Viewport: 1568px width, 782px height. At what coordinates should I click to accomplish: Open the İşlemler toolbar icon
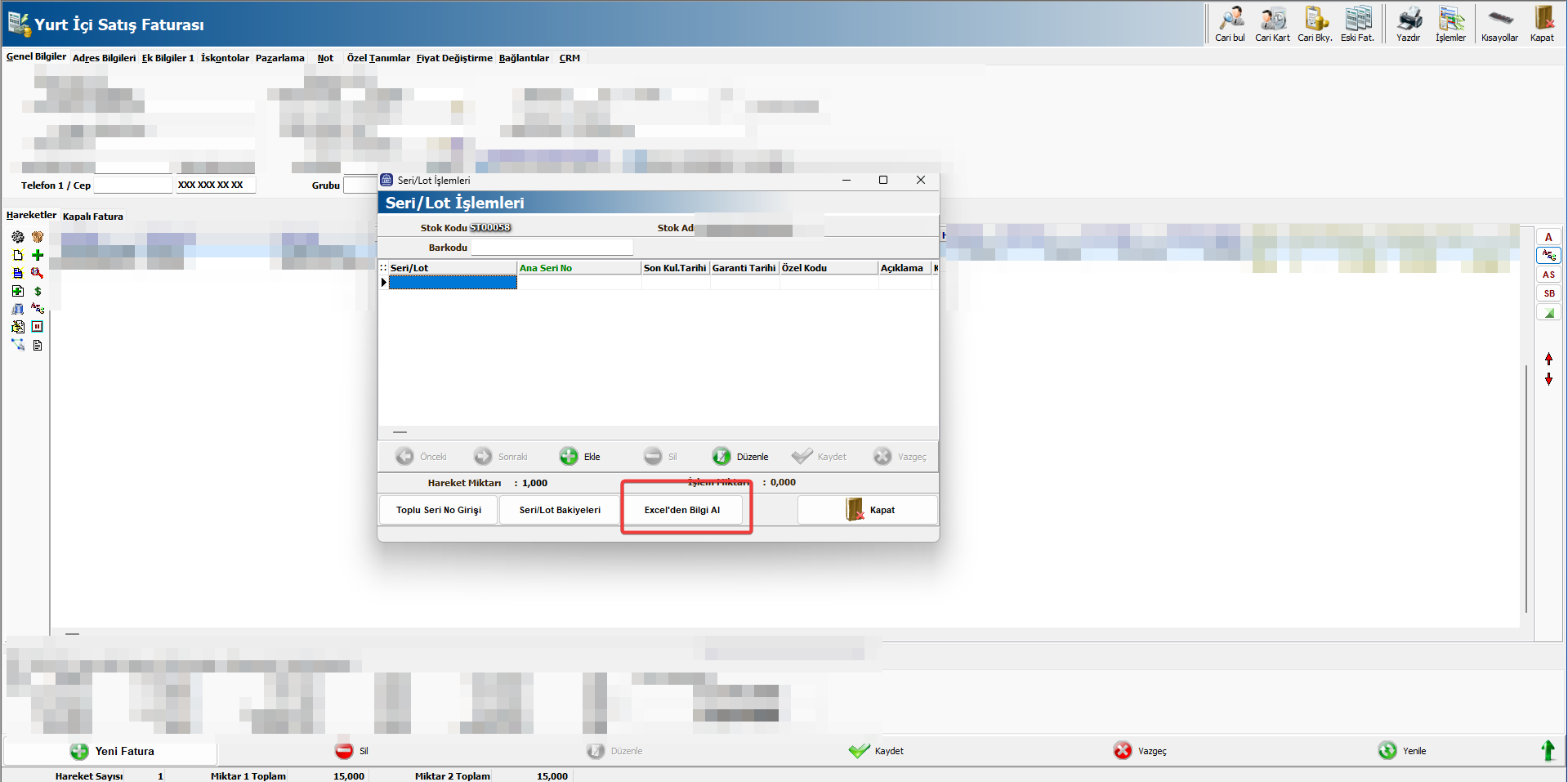(x=1450, y=23)
